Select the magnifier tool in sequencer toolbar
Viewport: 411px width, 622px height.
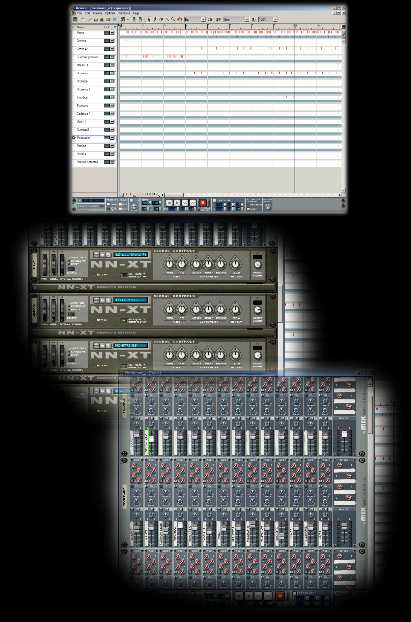click(x=174, y=19)
